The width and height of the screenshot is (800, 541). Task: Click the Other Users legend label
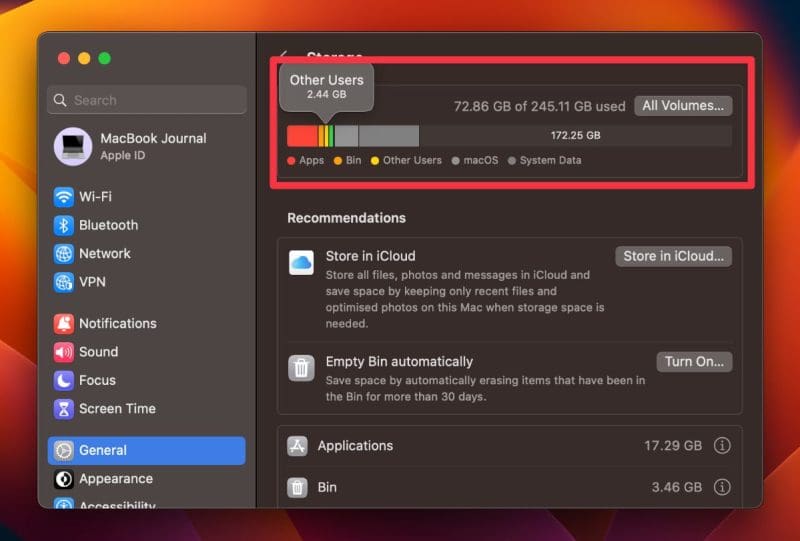(412, 160)
